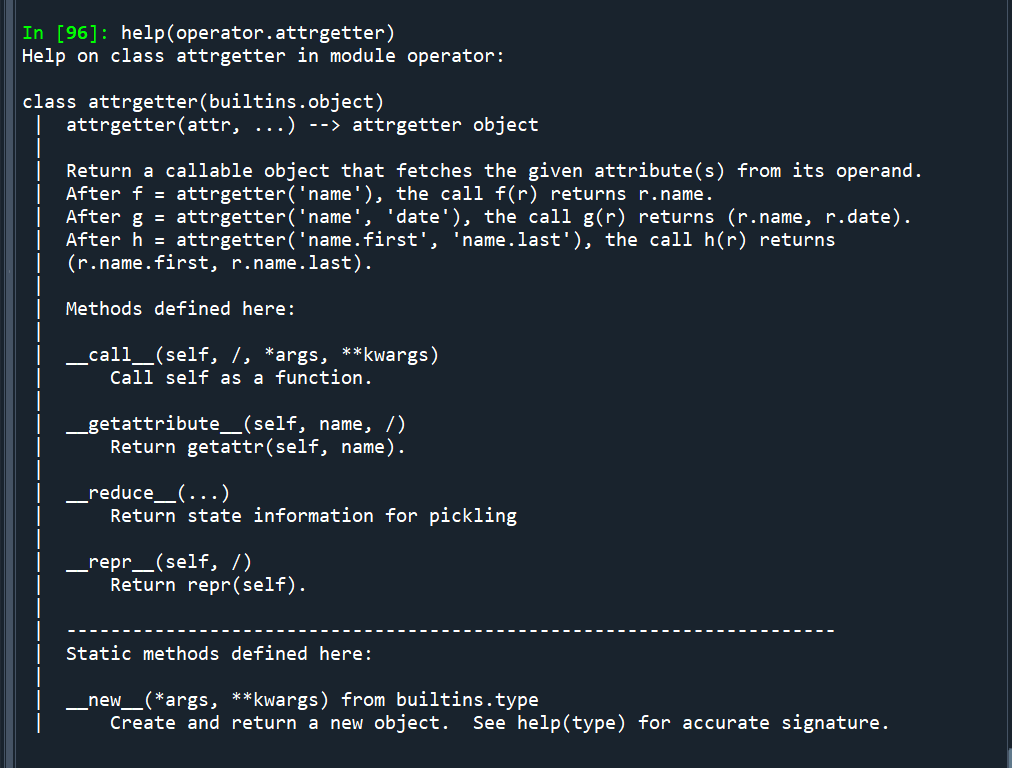Click the 'Help on class attrgetter' line

click(263, 56)
